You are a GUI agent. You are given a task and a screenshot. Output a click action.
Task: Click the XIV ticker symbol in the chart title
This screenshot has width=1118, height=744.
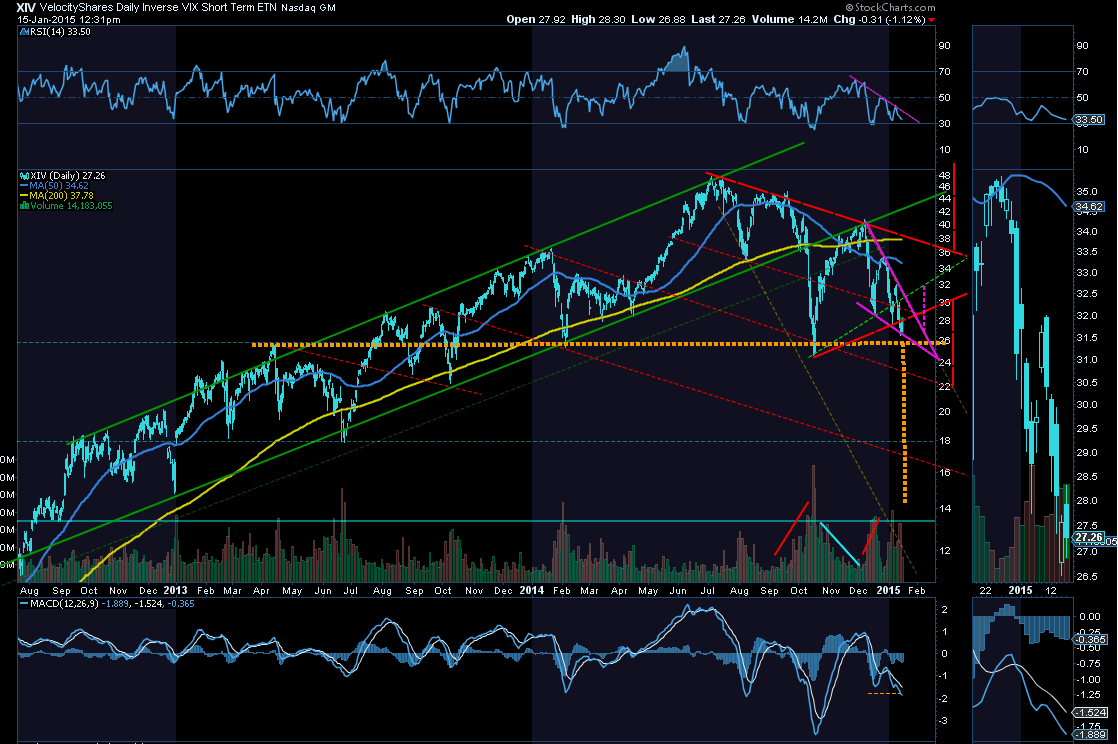click(x=26, y=7)
